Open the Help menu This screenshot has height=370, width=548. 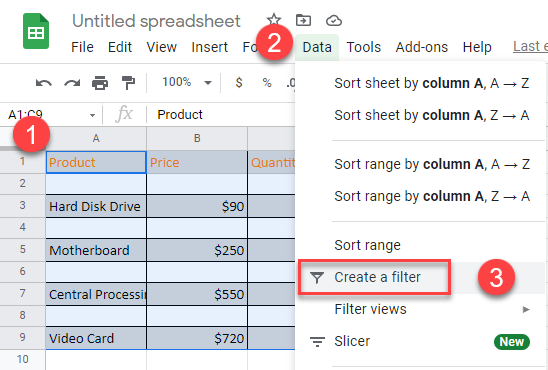(477, 47)
